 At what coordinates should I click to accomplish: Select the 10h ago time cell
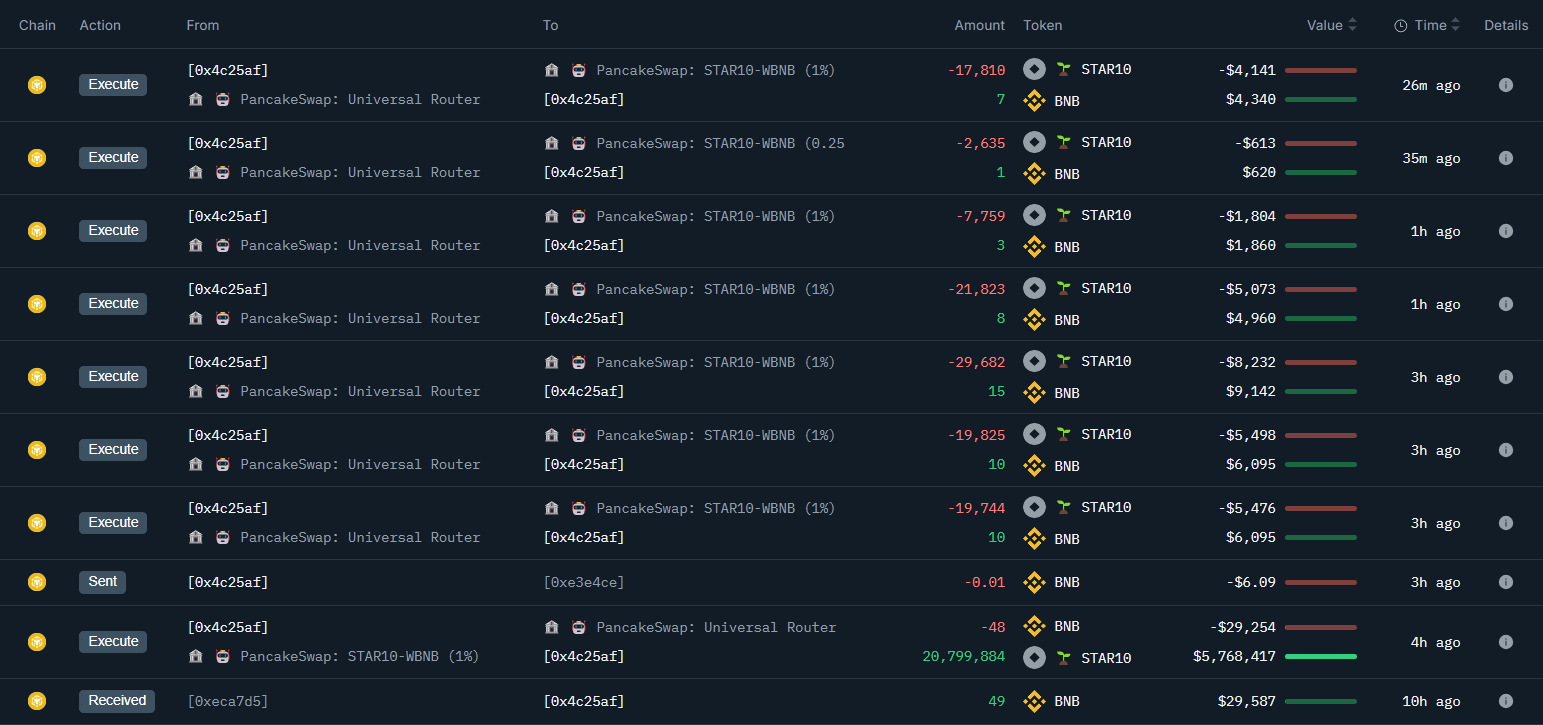pos(1431,702)
